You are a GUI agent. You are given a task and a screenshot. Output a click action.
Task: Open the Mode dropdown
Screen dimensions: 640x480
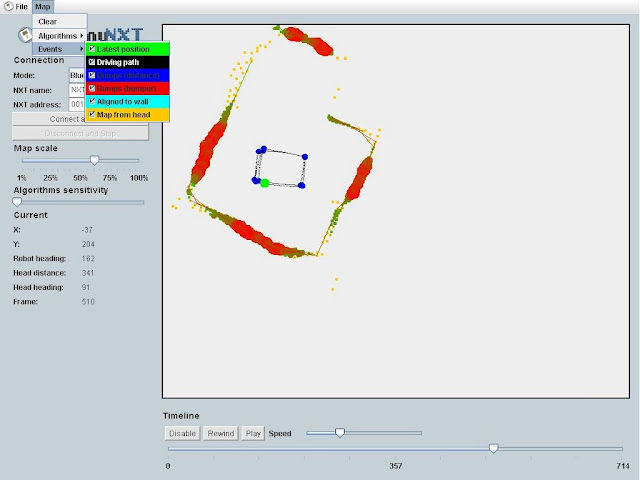[x=77, y=76]
